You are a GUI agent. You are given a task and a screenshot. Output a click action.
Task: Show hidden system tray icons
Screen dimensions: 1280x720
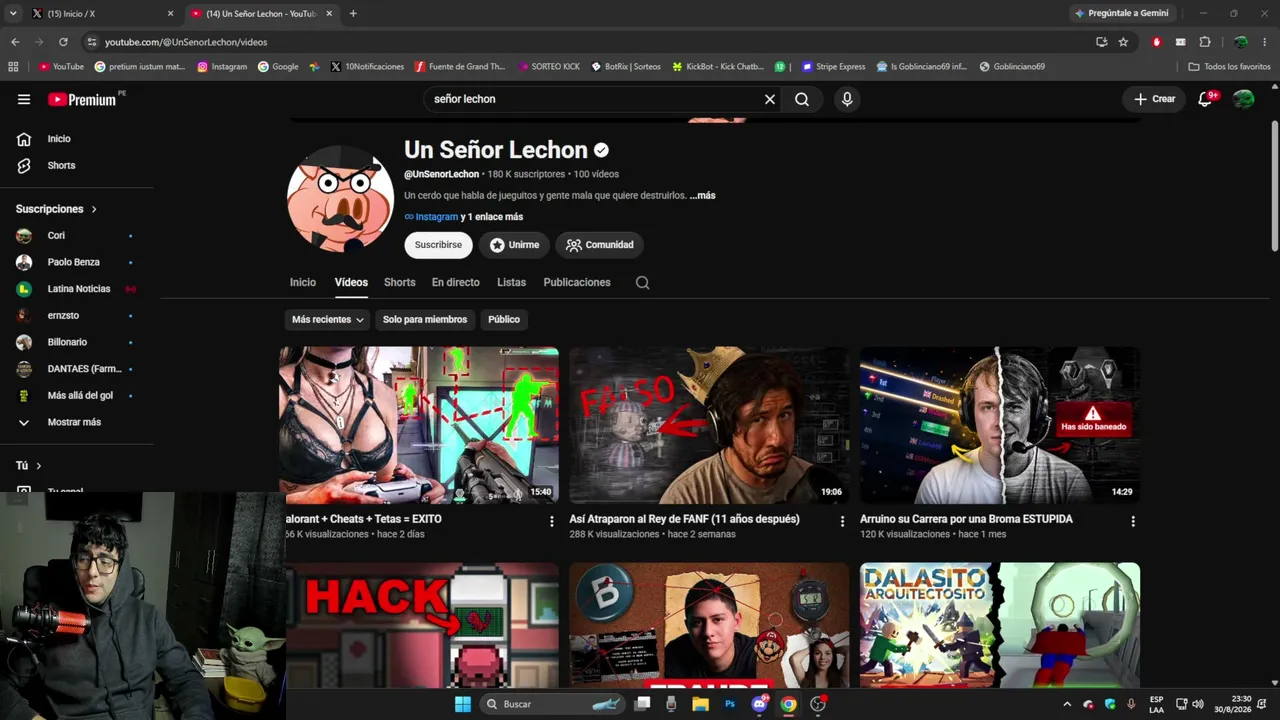coord(1067,704)
